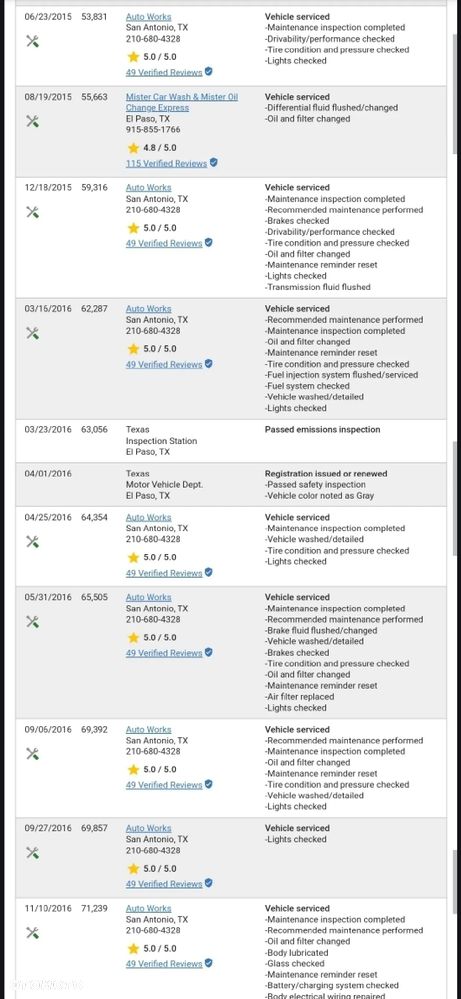The width and height of the screenshot is (461, 999).
Task: Open Auto Works link for 09/27/2016 entry
Action: (x=148, y=828)
